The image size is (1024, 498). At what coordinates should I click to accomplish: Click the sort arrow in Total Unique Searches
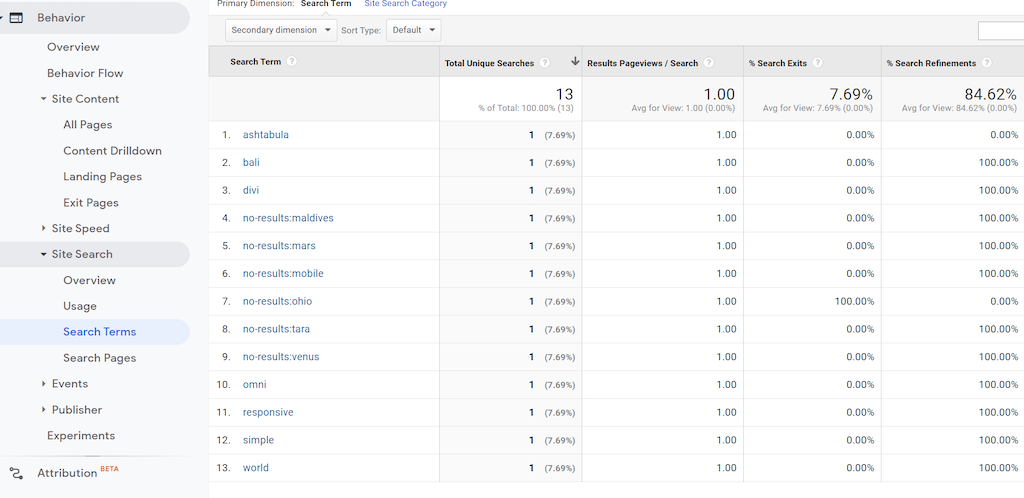pos(575,62)
